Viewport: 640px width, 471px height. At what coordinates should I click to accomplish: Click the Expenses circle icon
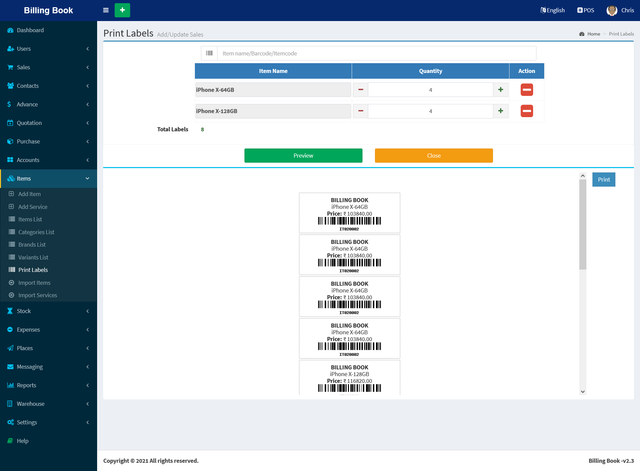click(10, 329)
